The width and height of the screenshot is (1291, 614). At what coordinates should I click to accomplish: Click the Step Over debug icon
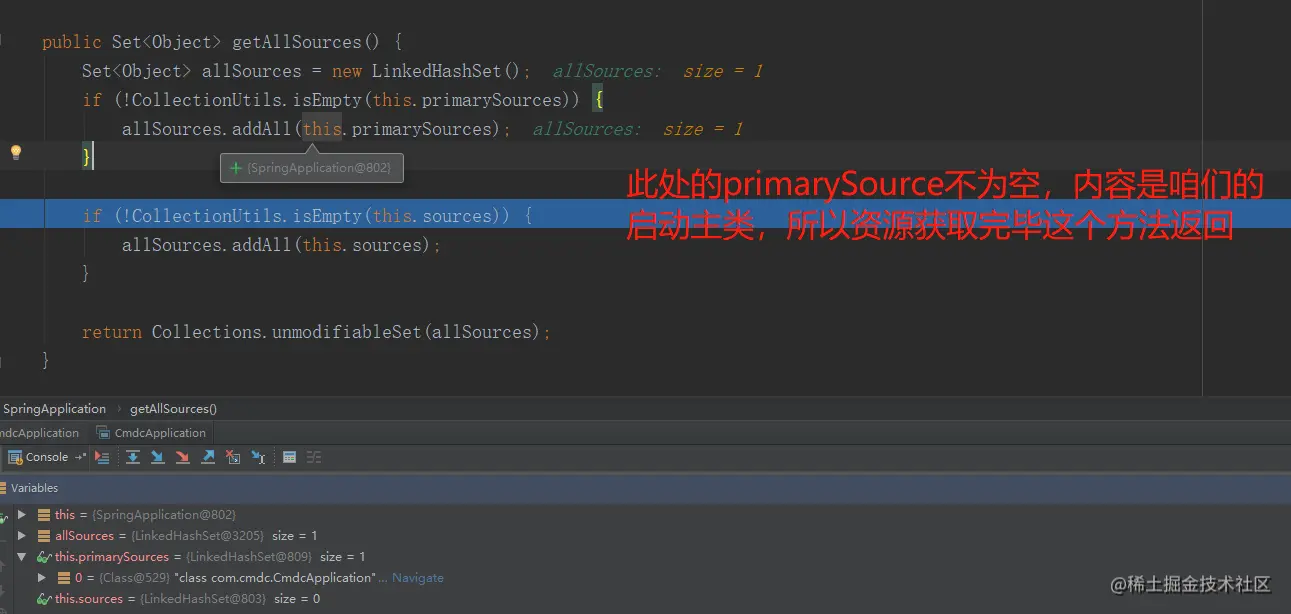pyautogui.click(x=133, y=457)
